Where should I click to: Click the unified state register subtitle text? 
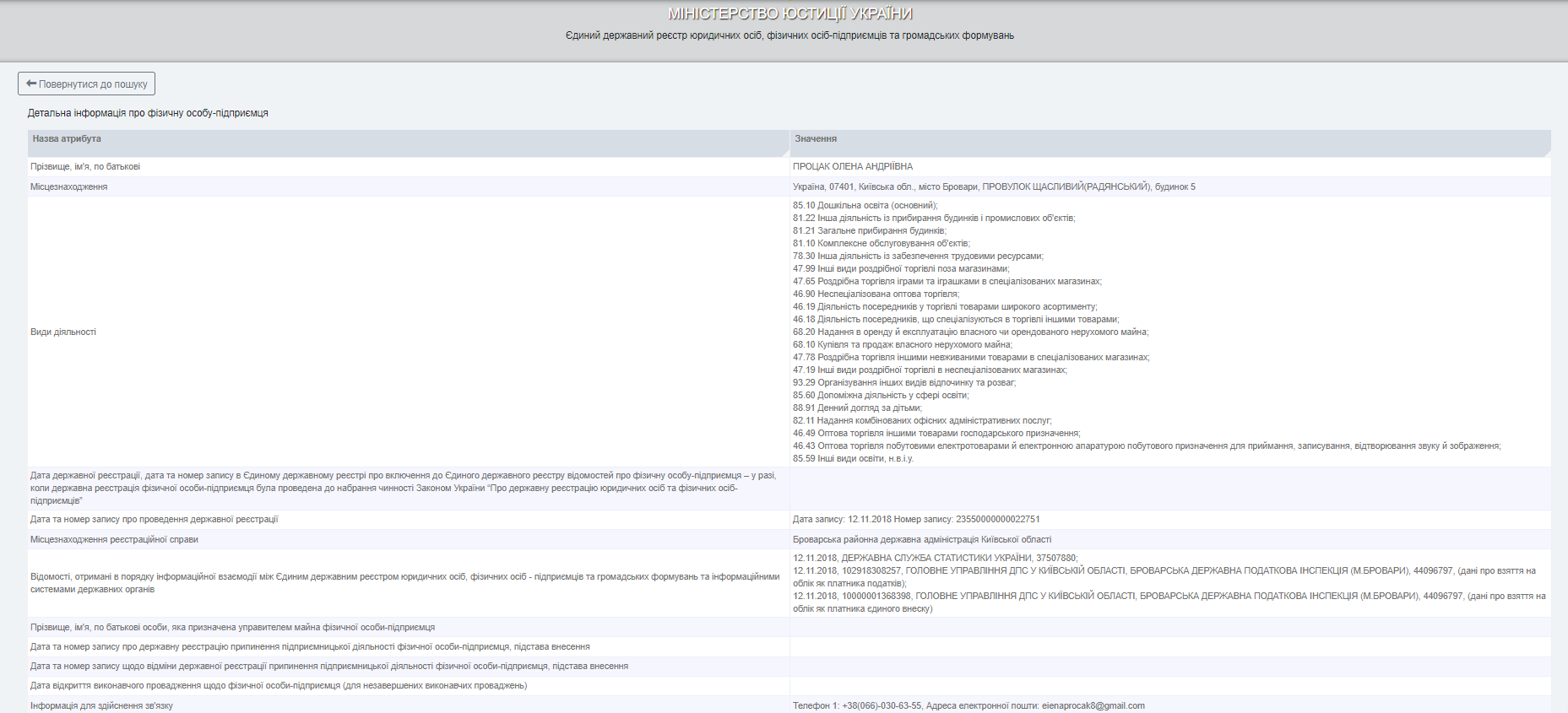[x=789, y=35]
